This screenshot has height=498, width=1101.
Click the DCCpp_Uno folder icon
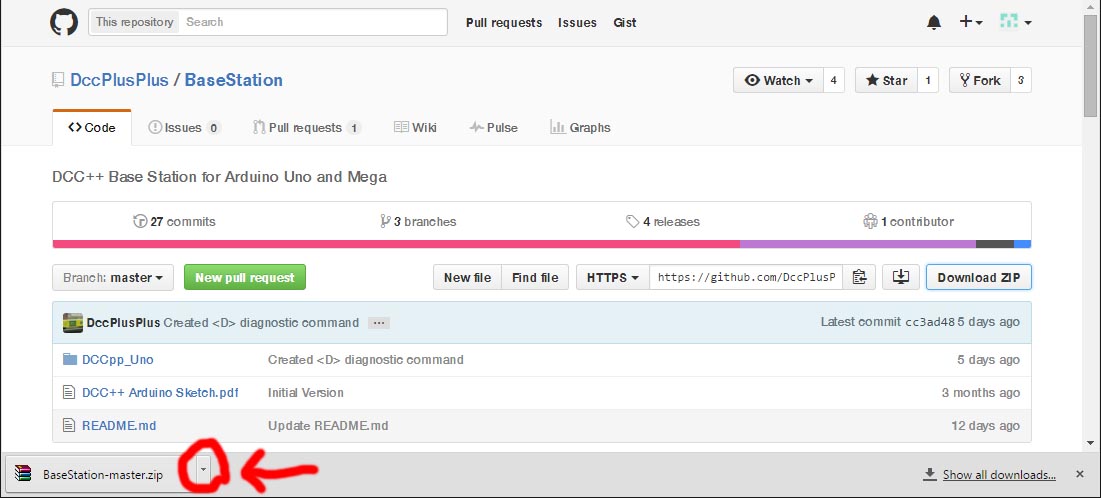(x=70, y=360)
